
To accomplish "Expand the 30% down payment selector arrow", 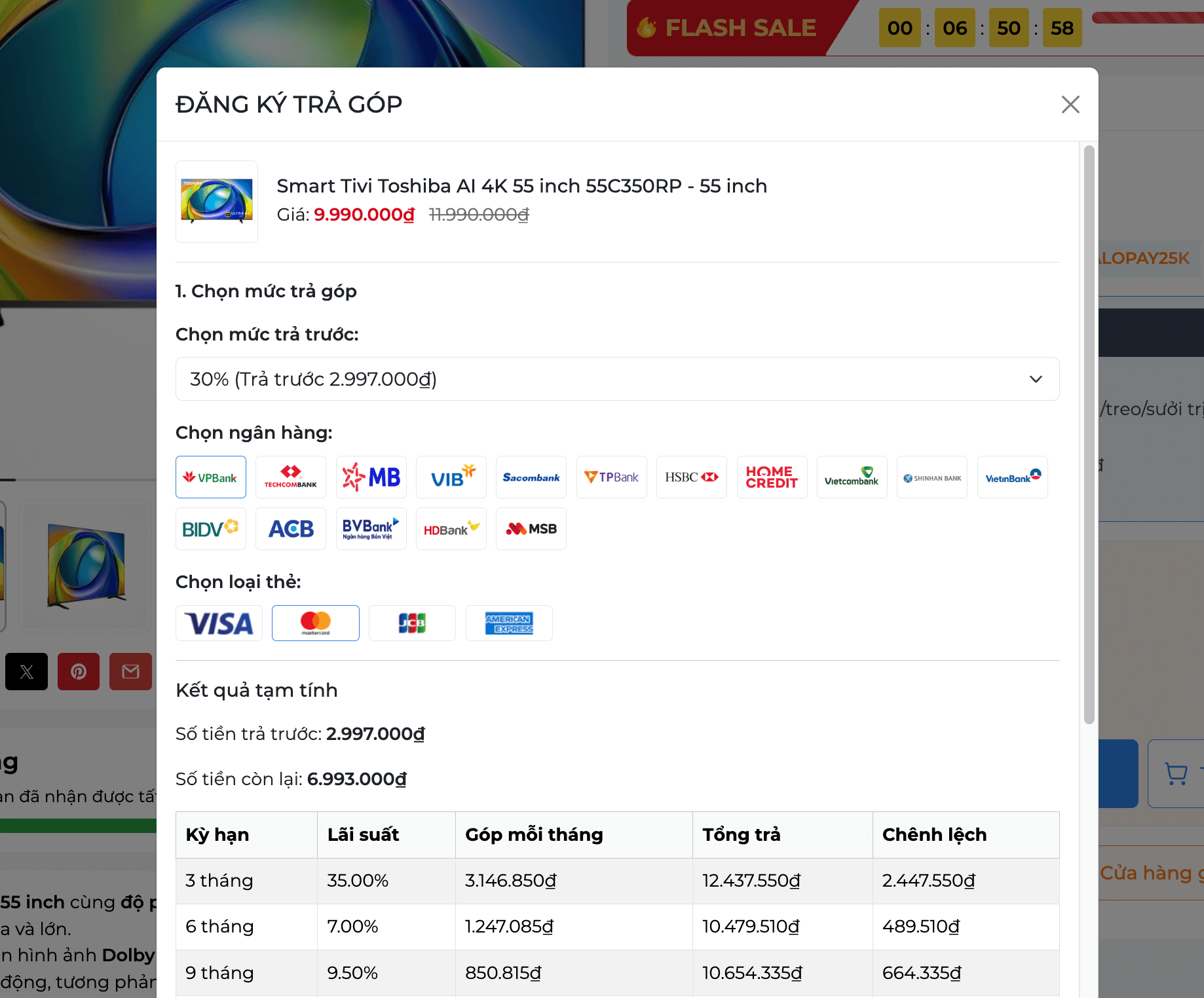I will click(x=1035, y=379).
